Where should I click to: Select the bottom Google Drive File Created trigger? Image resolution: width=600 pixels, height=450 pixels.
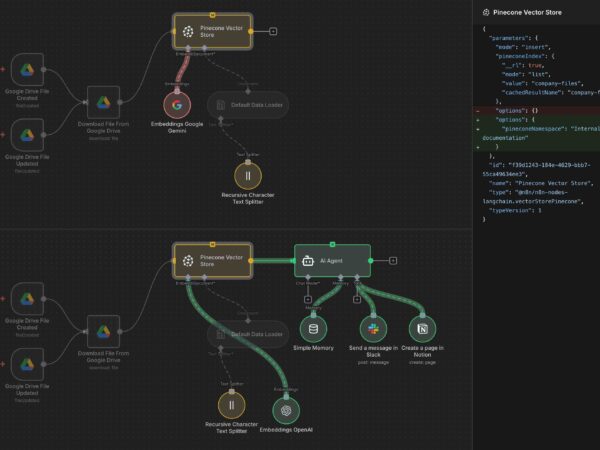(27, 298)
